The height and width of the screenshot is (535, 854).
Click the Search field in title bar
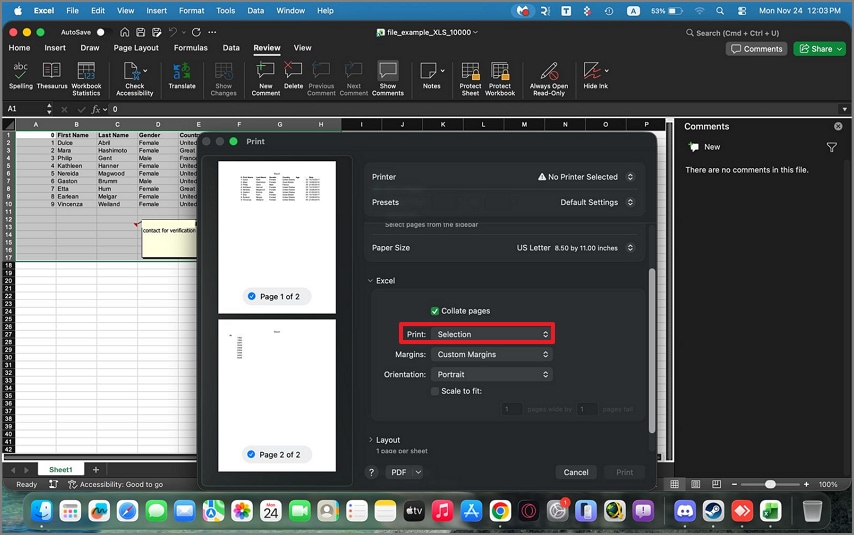pos(733,33)
